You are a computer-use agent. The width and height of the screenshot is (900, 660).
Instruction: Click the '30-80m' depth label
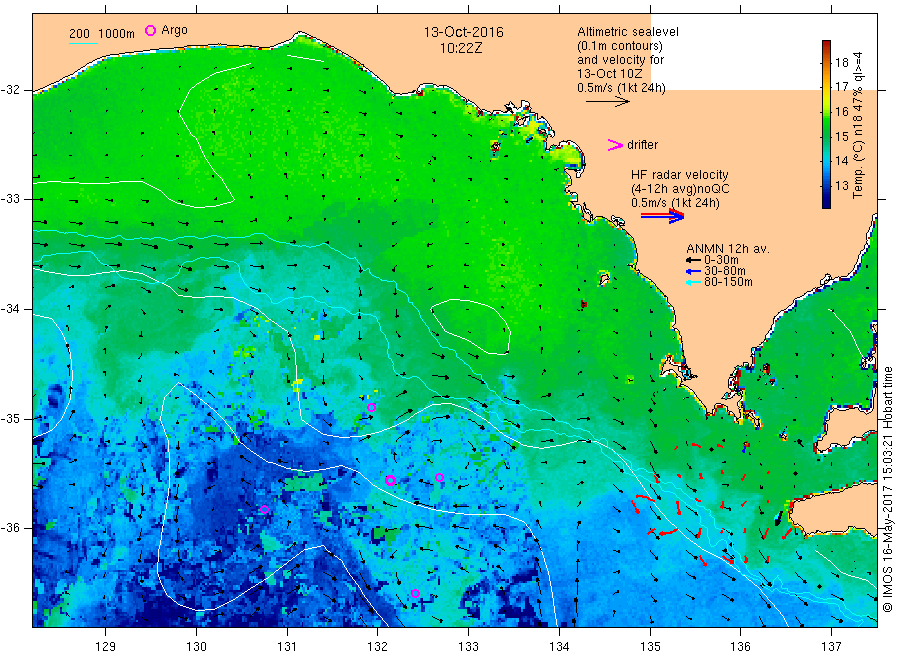[725, 271]
